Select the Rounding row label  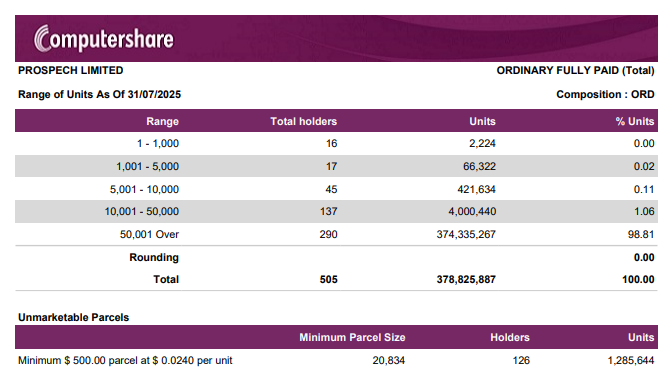(154, 257)
